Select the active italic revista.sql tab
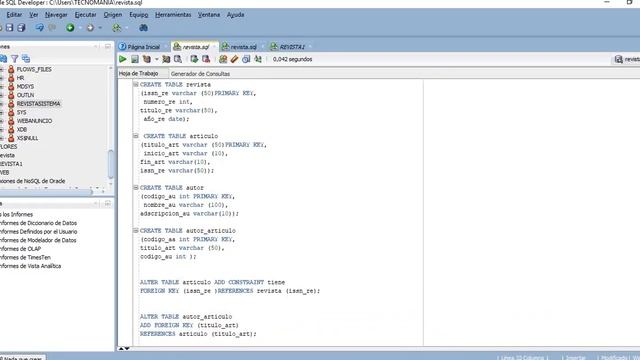This screenshot has width=640, height=360. pos(195,47)
